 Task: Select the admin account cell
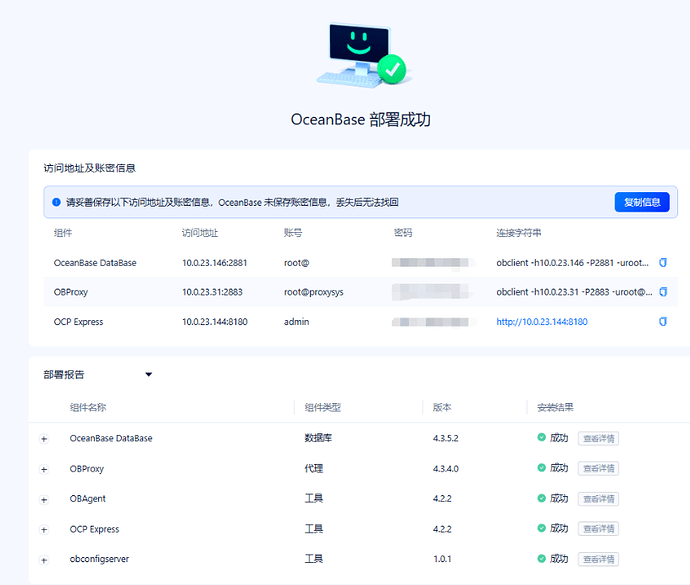(x=297, y=322)
